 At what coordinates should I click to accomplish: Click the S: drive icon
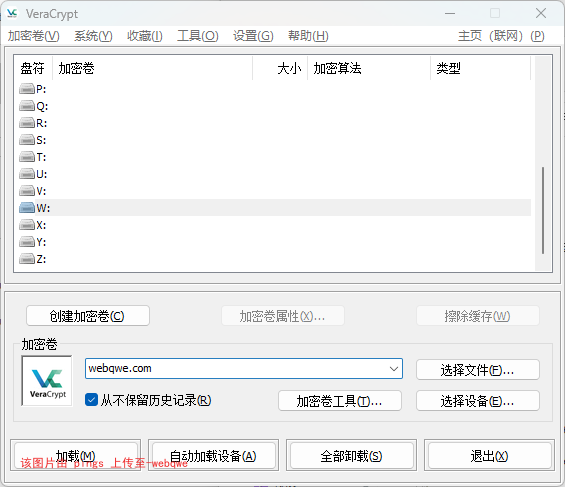tap(27, 140)
